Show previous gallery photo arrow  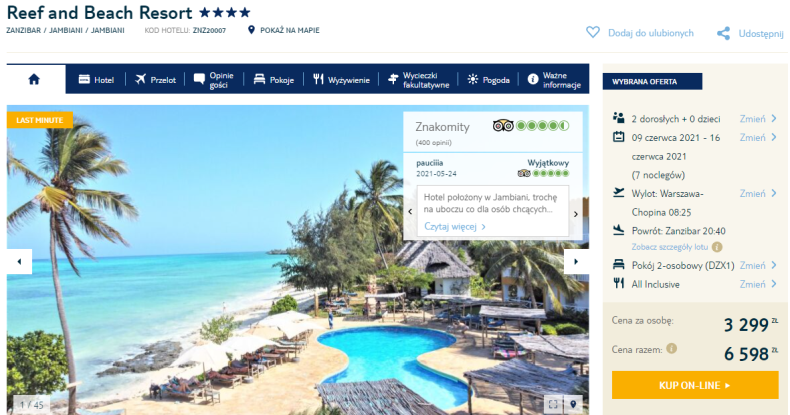(19, 261)
